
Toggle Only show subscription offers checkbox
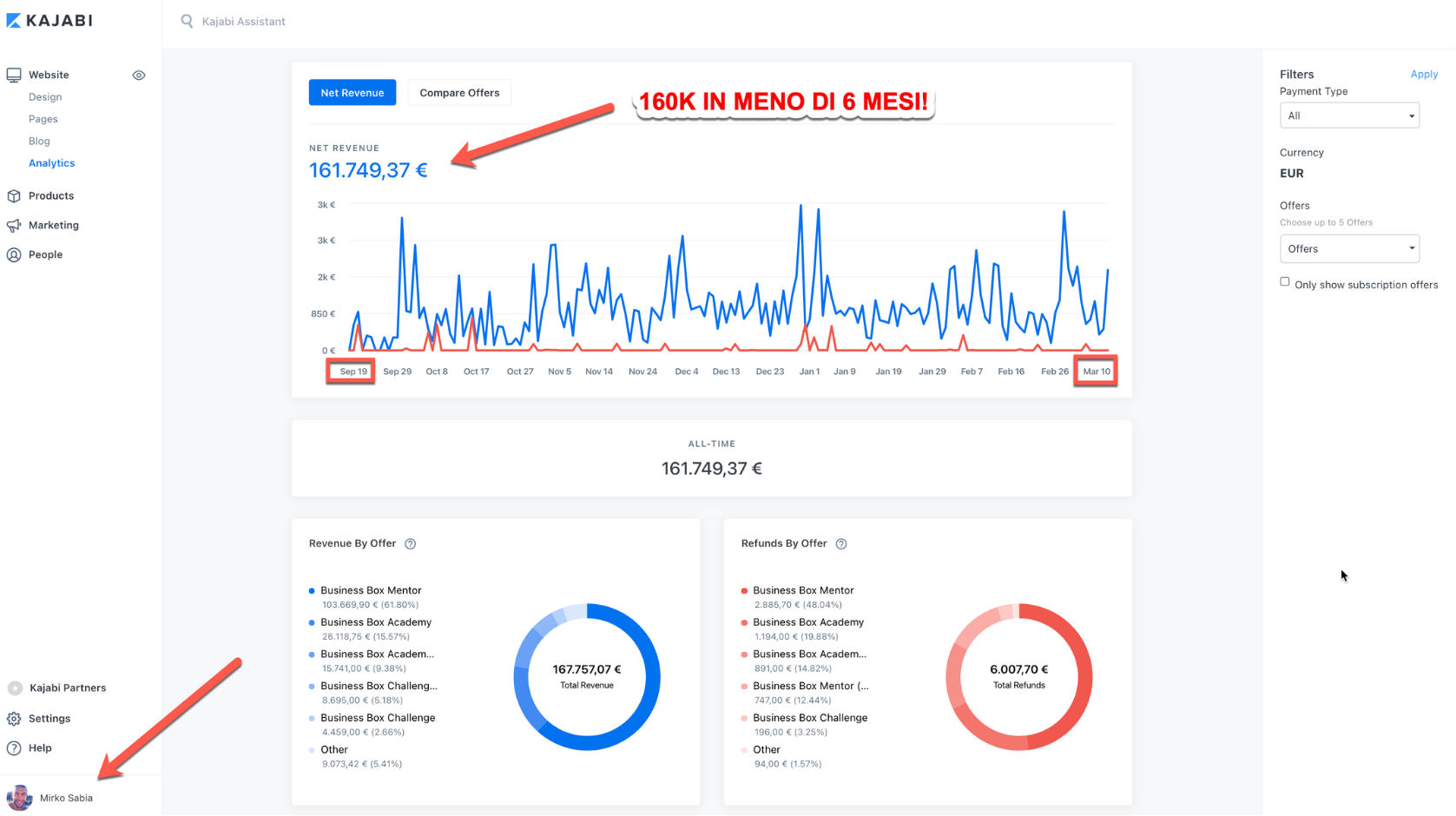pos(1285,281)
